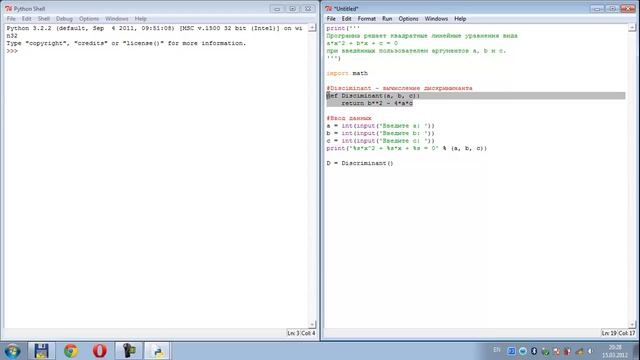Screen dimensions: 640x360
Task: Click the line assigning variable a from input
Action: tap(380, 126)
